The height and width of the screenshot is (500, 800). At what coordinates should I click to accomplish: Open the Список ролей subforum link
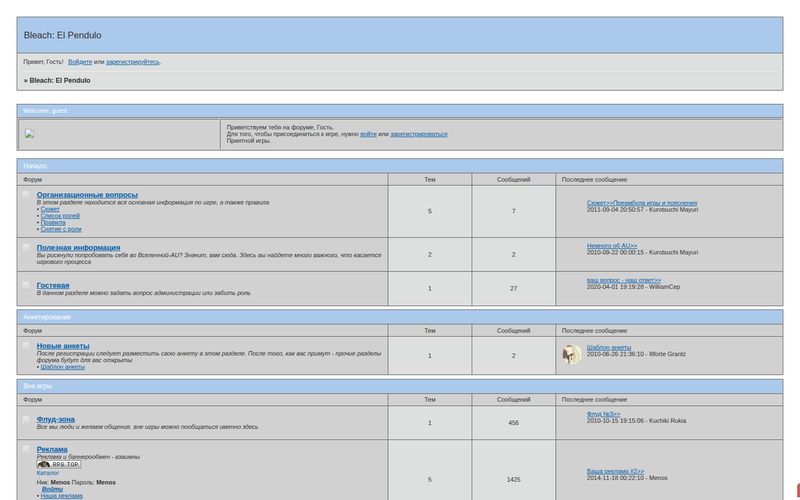59,216
